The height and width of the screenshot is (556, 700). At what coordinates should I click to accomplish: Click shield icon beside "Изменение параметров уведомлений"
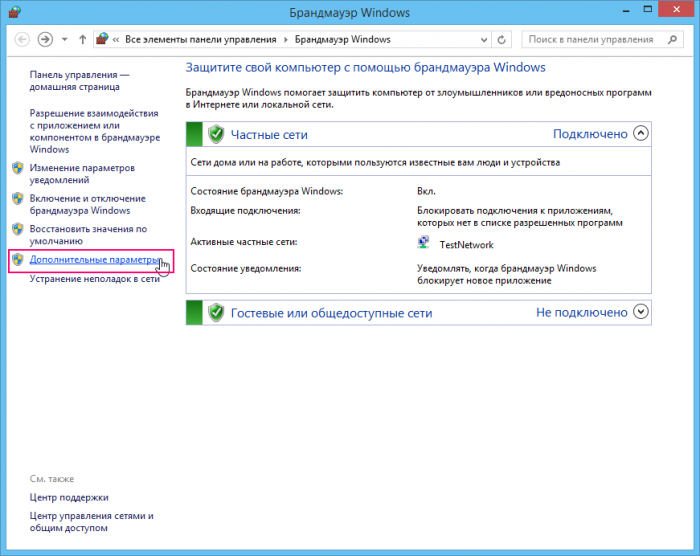pos(18,168)
